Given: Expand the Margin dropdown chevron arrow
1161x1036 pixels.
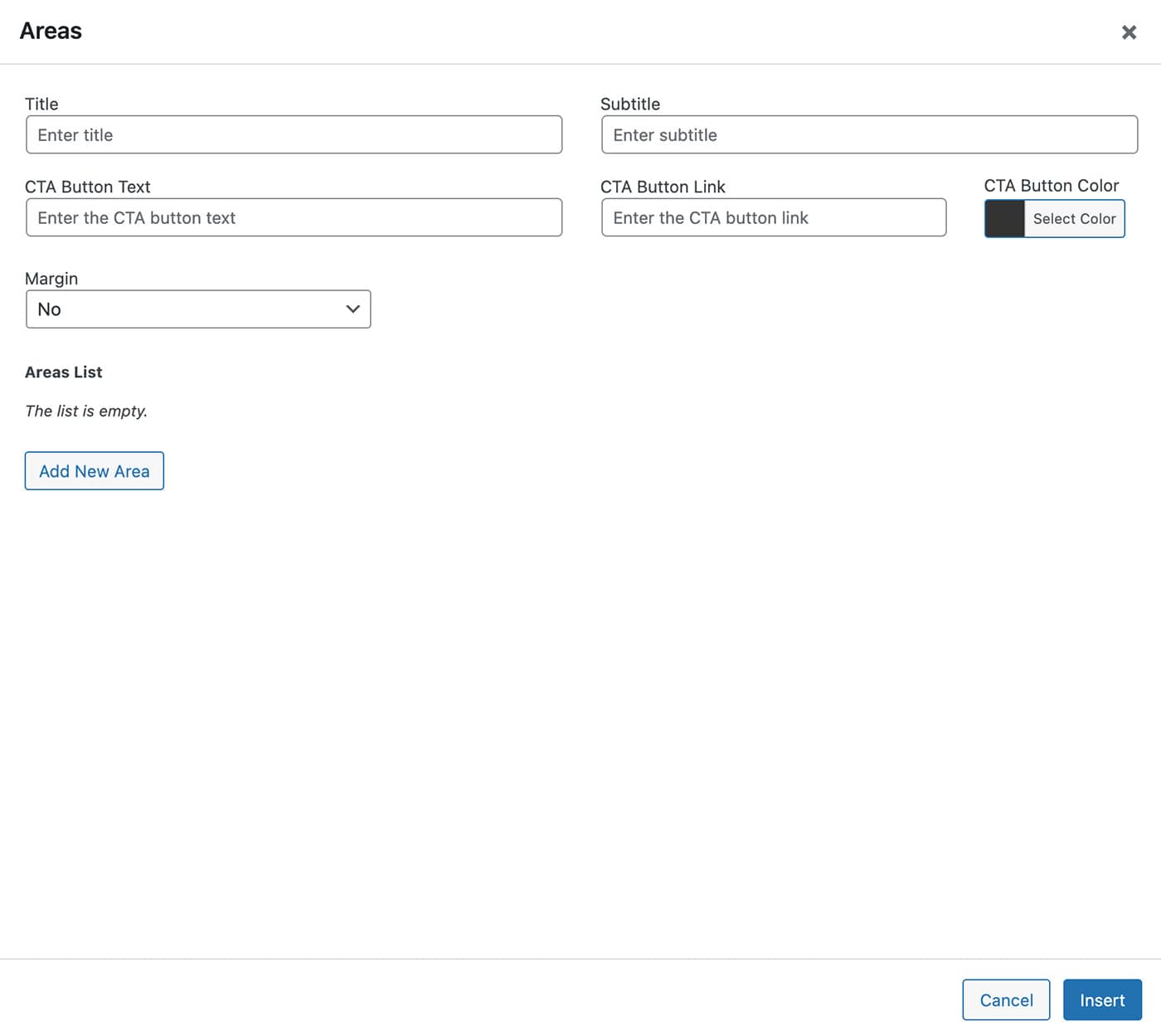Looking at the screenshot, I should point(352,309).
